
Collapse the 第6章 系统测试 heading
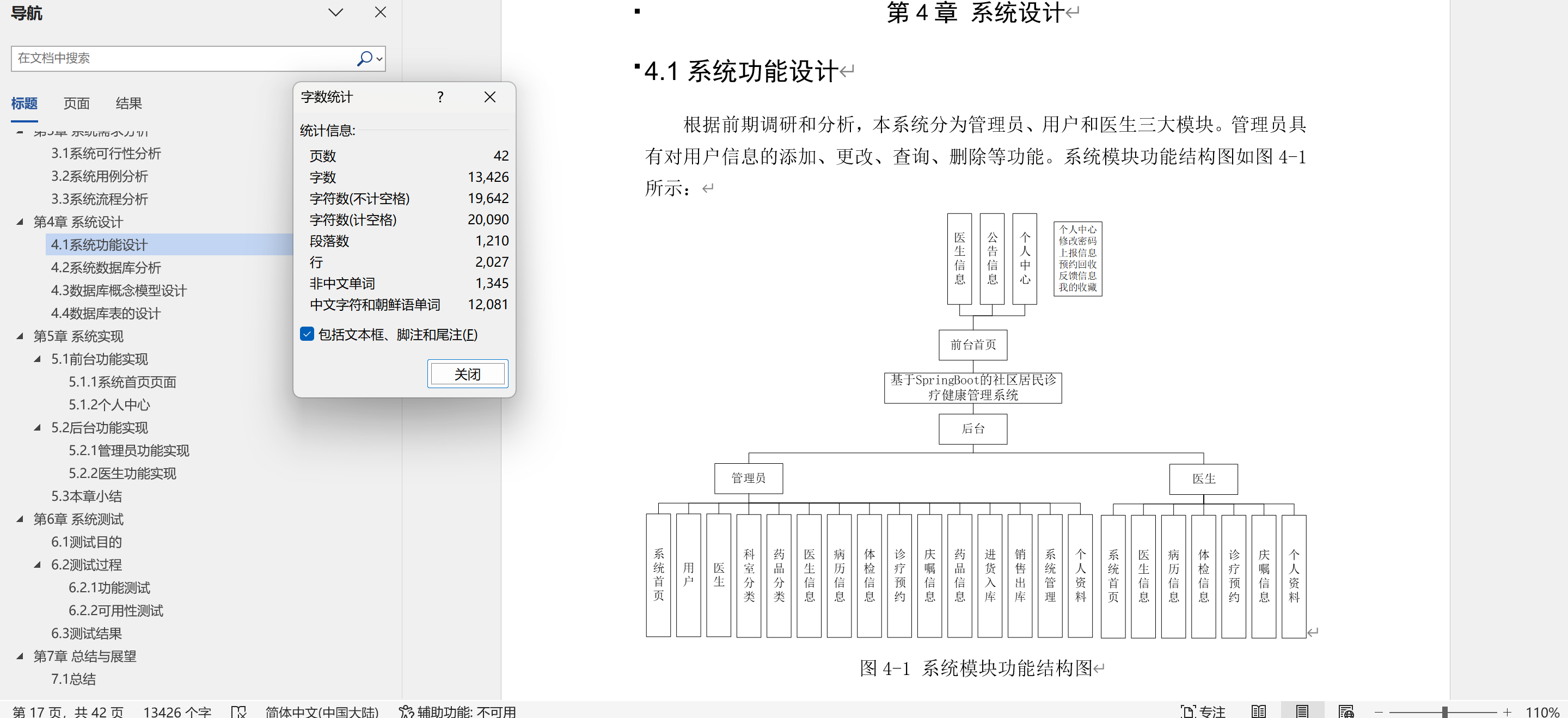tap(20, 519)
